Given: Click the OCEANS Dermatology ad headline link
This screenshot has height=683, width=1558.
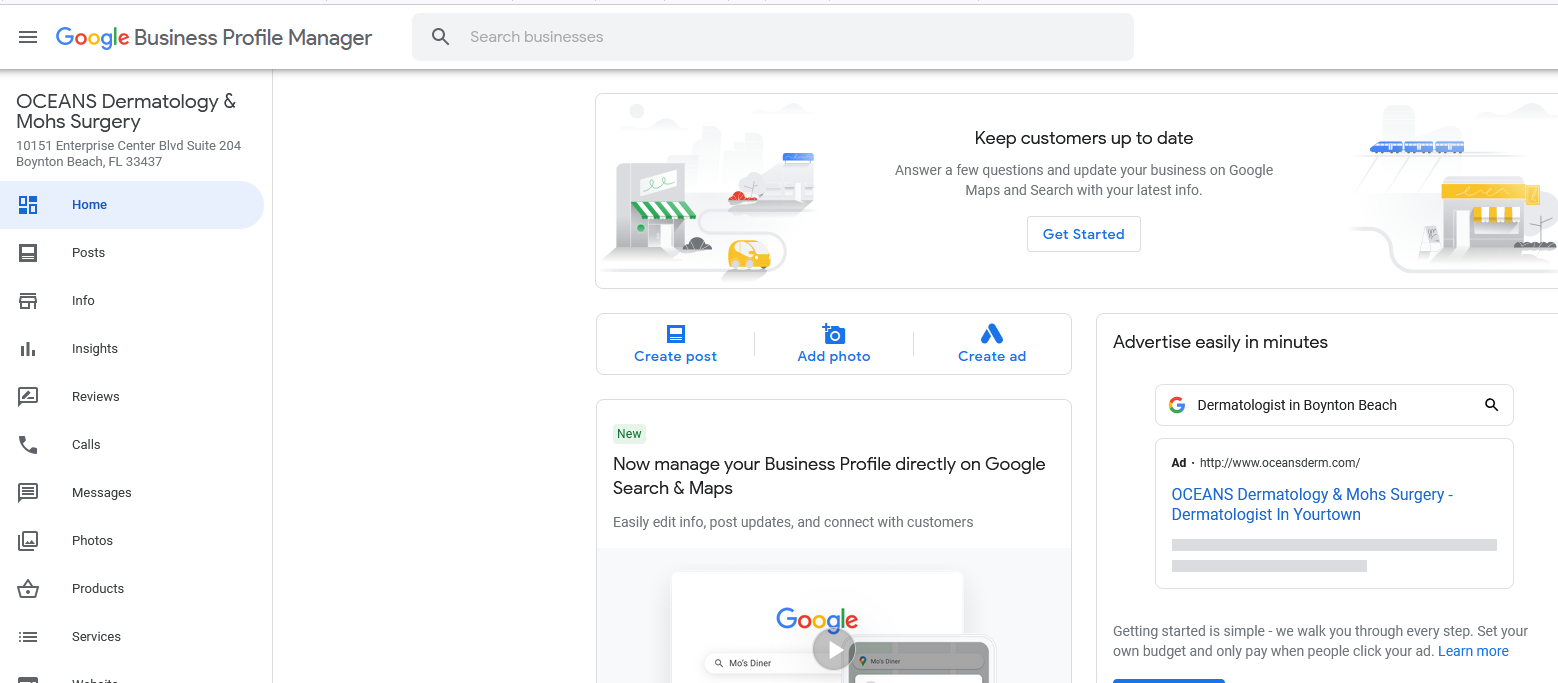Looking at the screenshot, I should [1312, 504].
